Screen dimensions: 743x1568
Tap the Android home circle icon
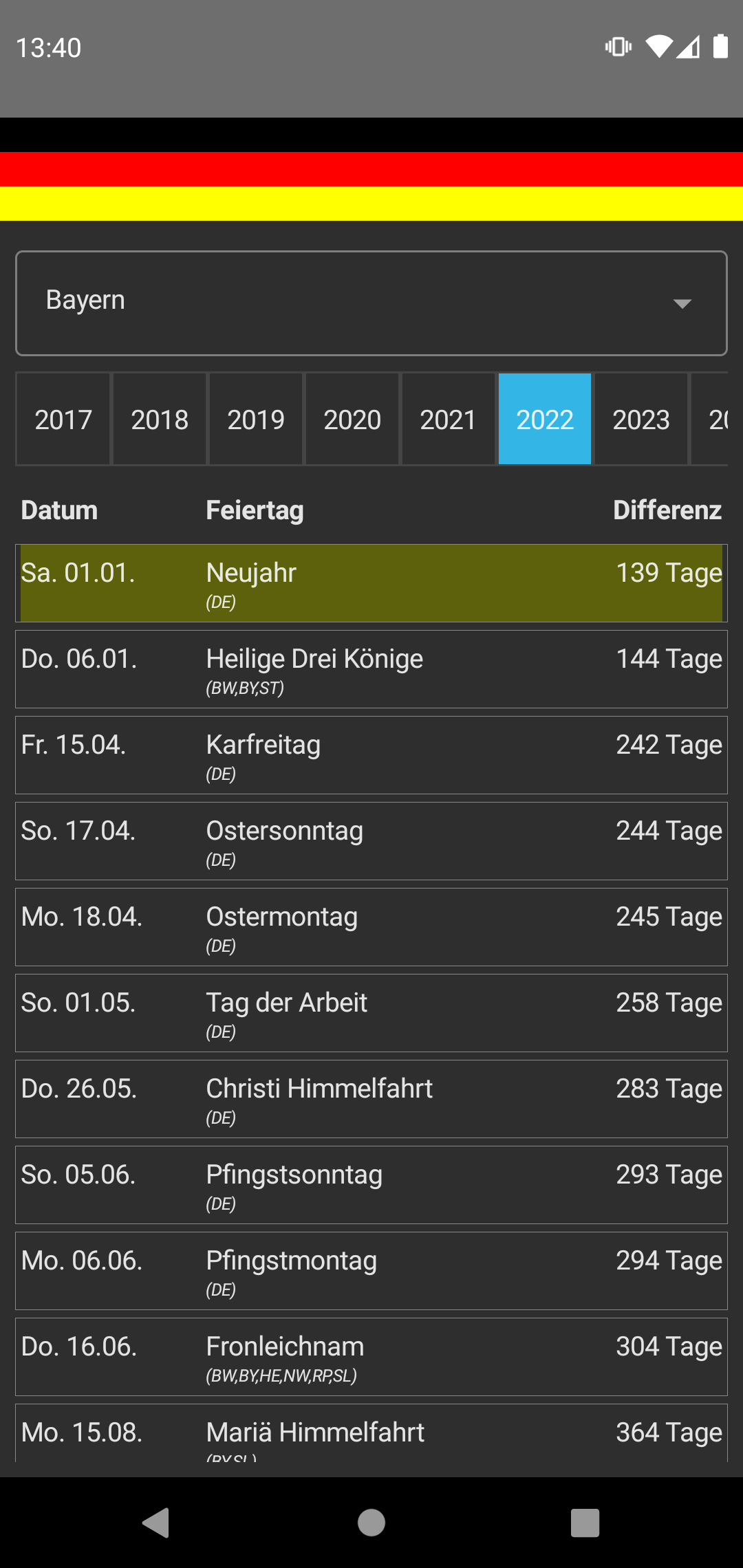coord(371,1522)
